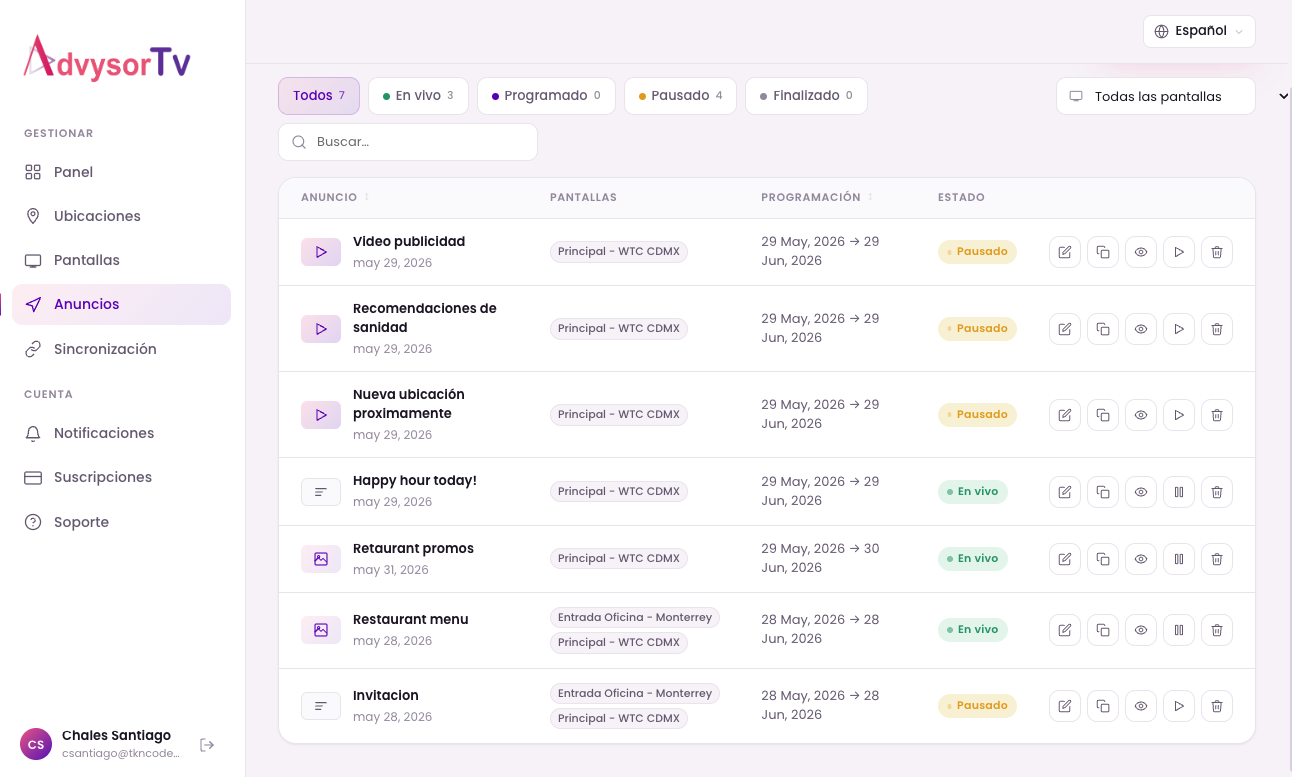Open Suscripciones in sidebar
Viewport: 1292px width, 777px height.
[122, 477]
